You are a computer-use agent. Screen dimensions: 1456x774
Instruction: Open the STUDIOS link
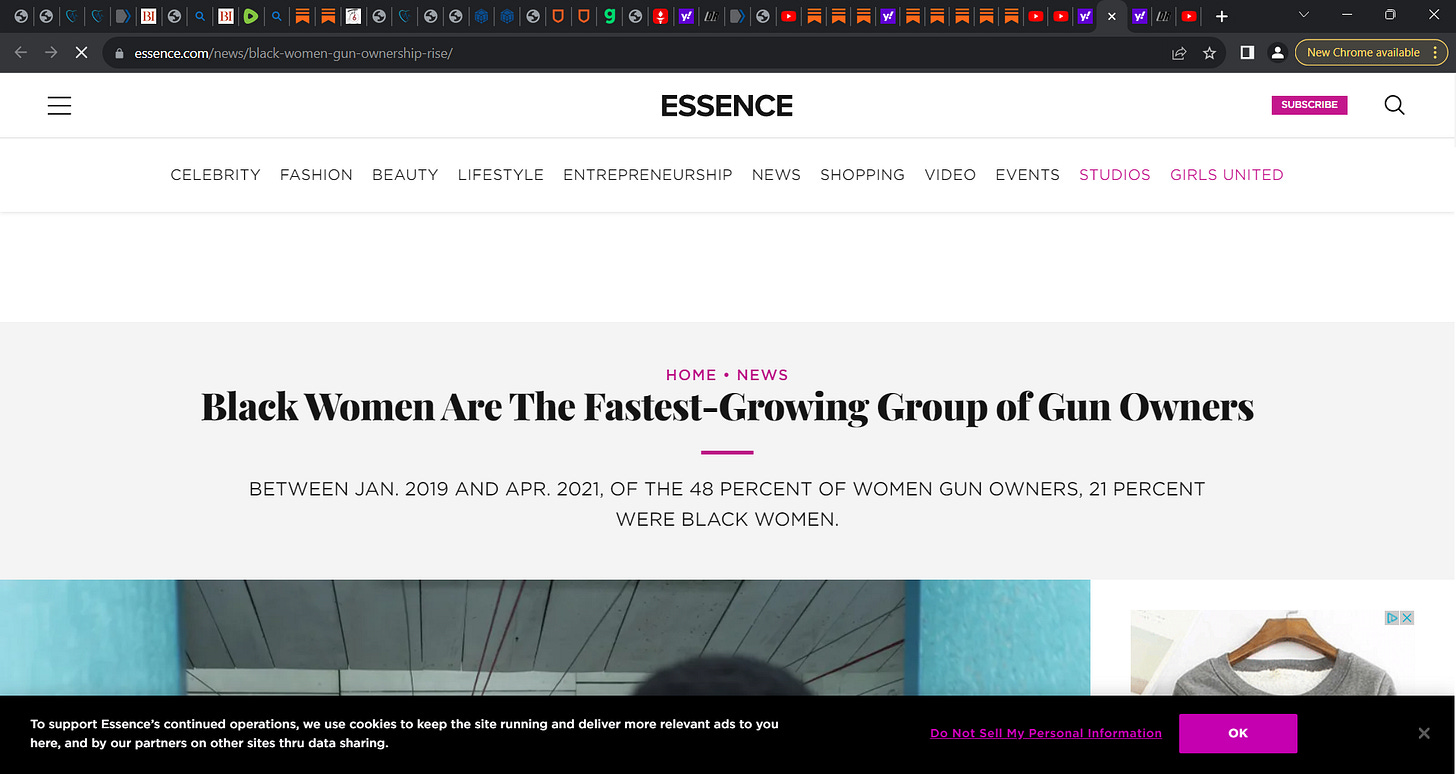click(1115, 174)
